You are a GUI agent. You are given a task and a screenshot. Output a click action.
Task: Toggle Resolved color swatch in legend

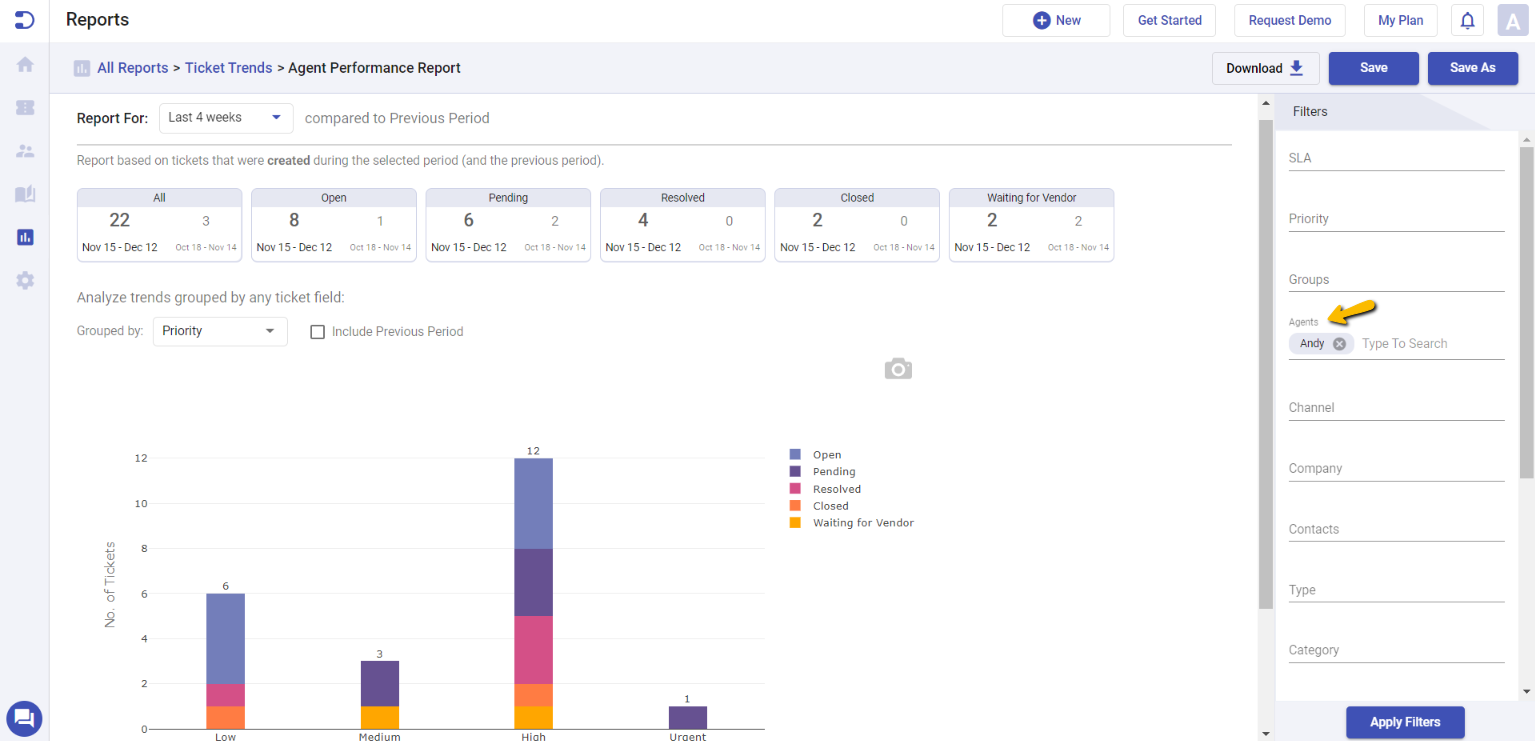795,489
